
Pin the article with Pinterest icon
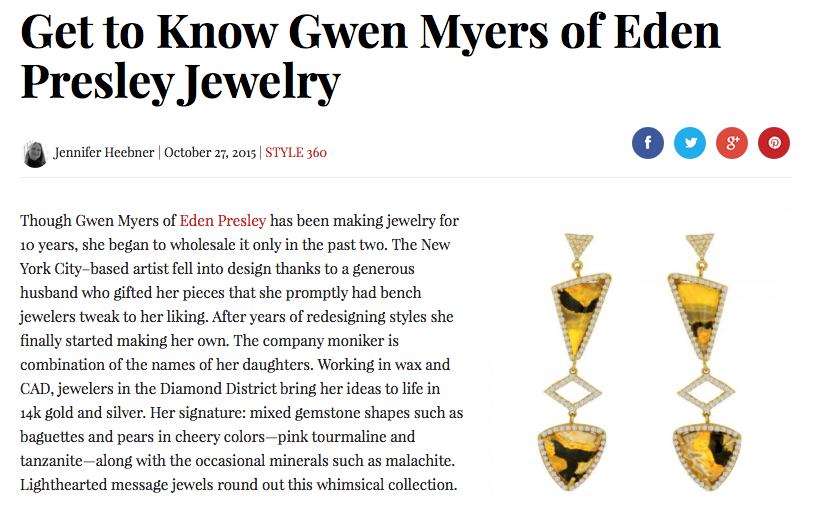774,143
